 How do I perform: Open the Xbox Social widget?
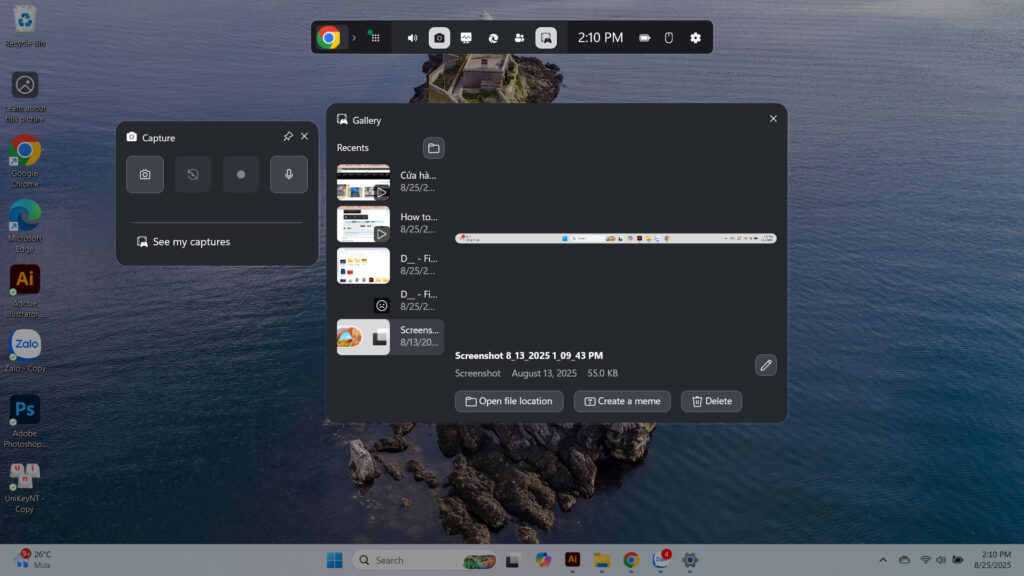(x=519, y=38)
